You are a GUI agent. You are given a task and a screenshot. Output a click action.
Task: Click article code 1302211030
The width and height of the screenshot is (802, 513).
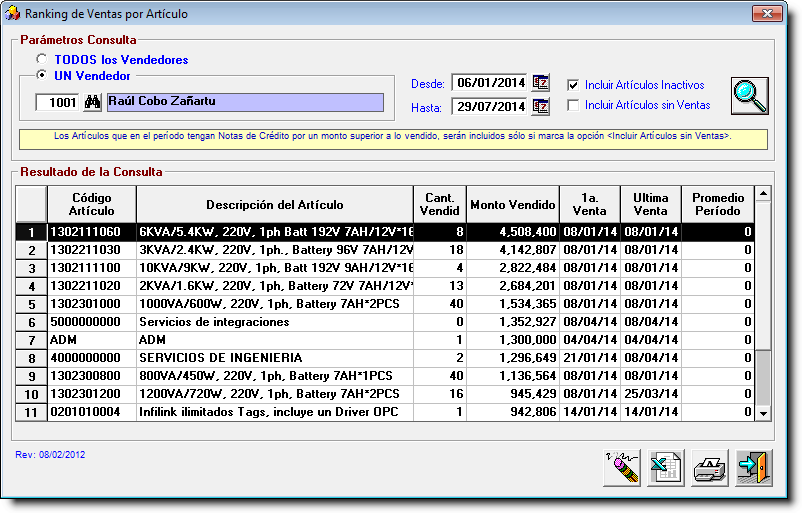[x=92, y=250]
